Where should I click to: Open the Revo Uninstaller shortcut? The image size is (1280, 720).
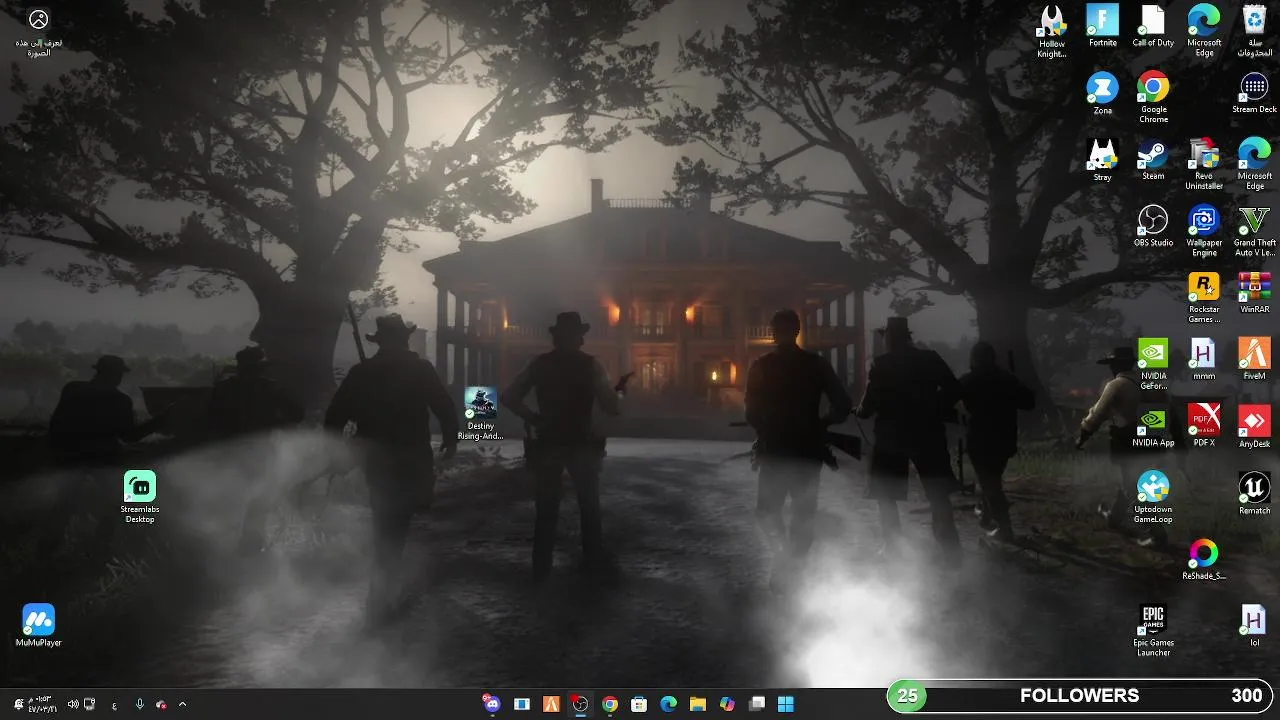1204,165
